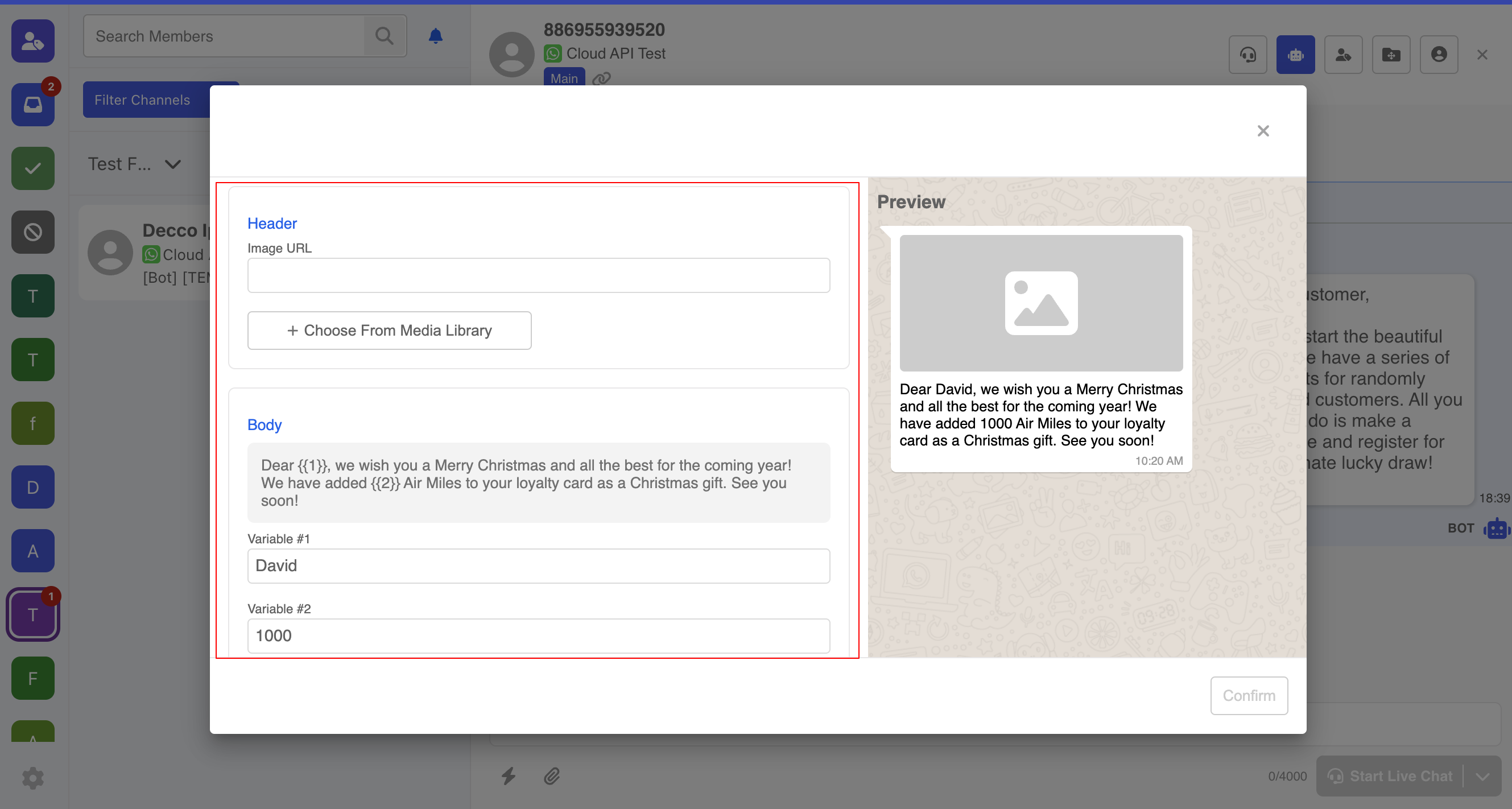Image resolution: width=1512 pixels, height=809 pixels.
Task: Click the Filter Channels button
Action: pos(143,100)
